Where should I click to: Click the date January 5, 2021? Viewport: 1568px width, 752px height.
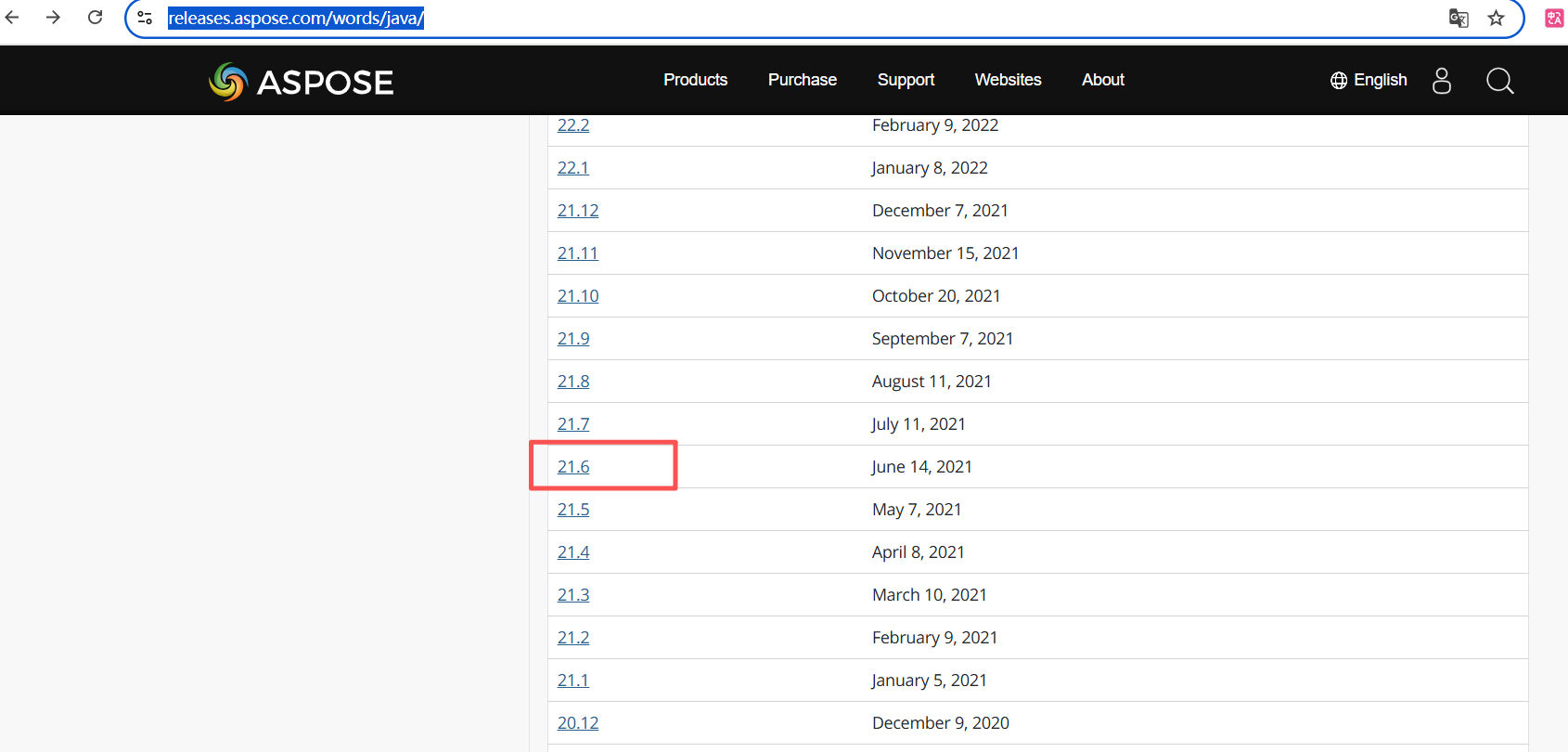pyautogui.click(x=930, y=681)
